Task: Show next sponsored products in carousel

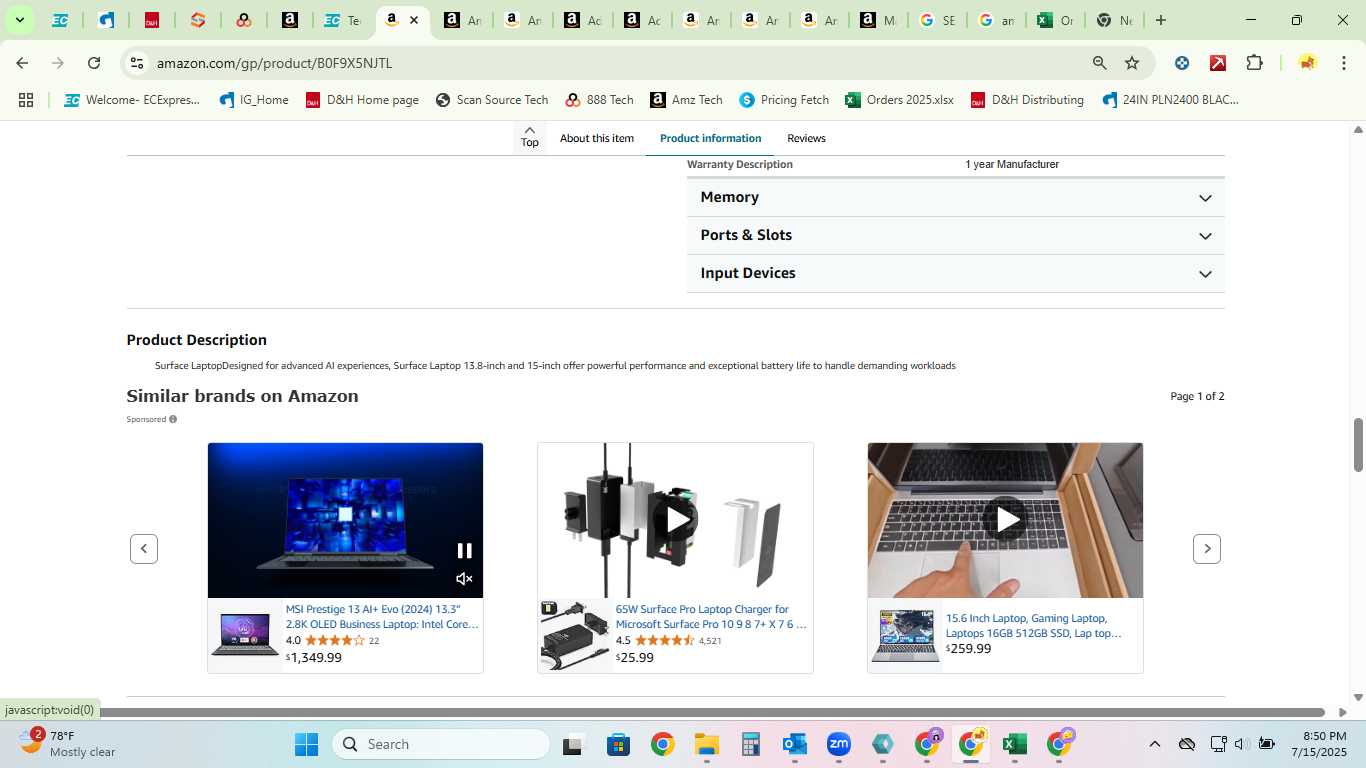Action: [1207, 548]
